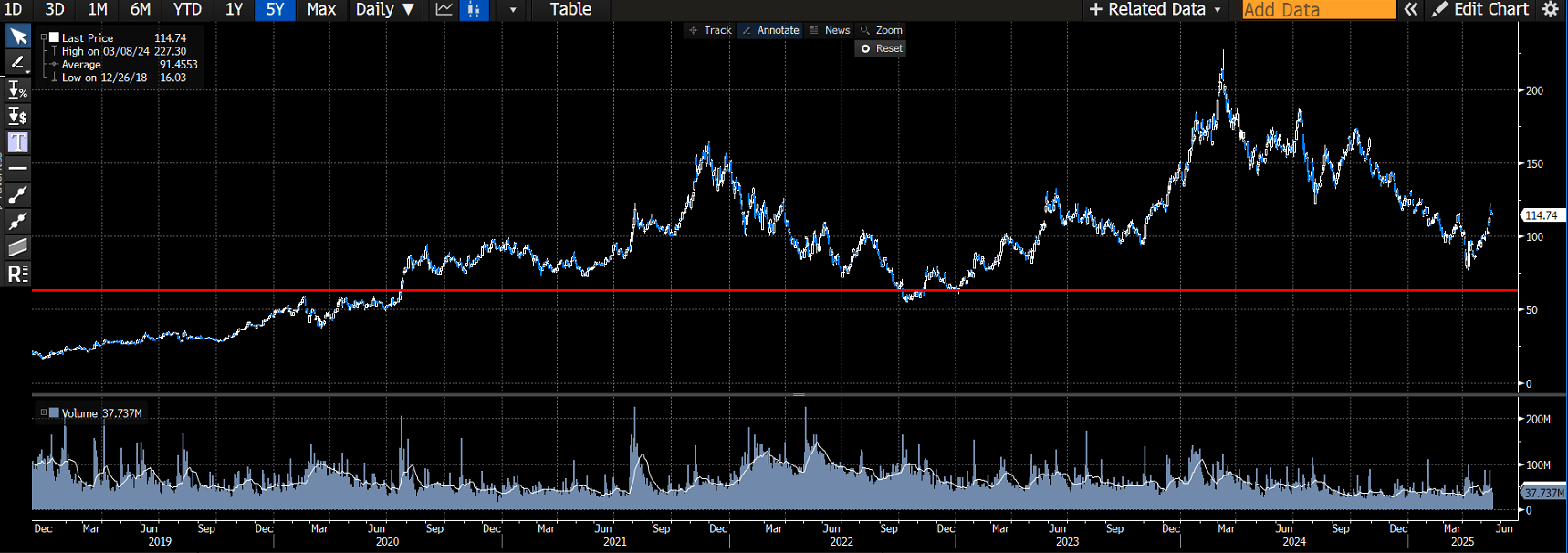Switch to the 1Y time range
The height and width of the screenshot is (553, 1568).
coord(234,9)
